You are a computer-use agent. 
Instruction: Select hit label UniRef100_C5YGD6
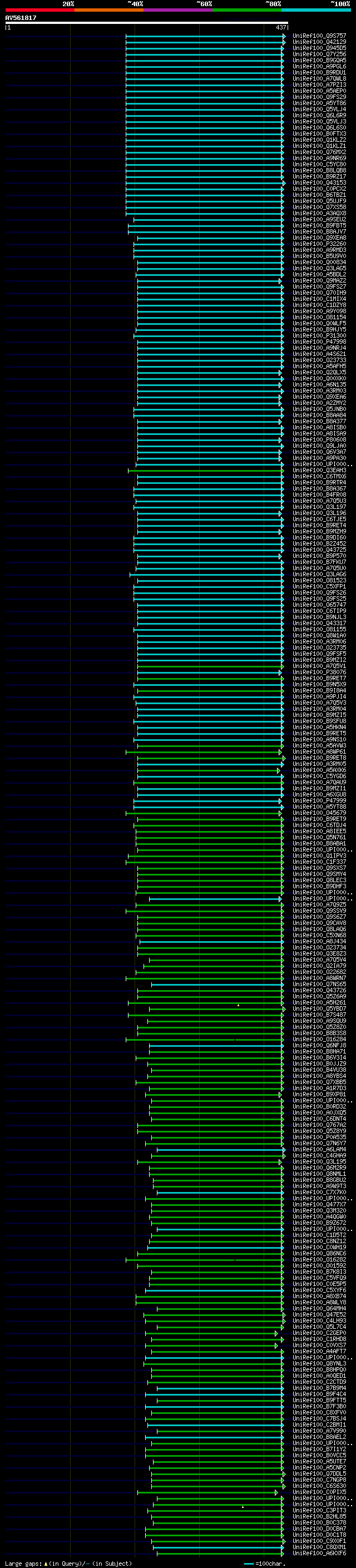pyautogui.click(x=319, y=776)
